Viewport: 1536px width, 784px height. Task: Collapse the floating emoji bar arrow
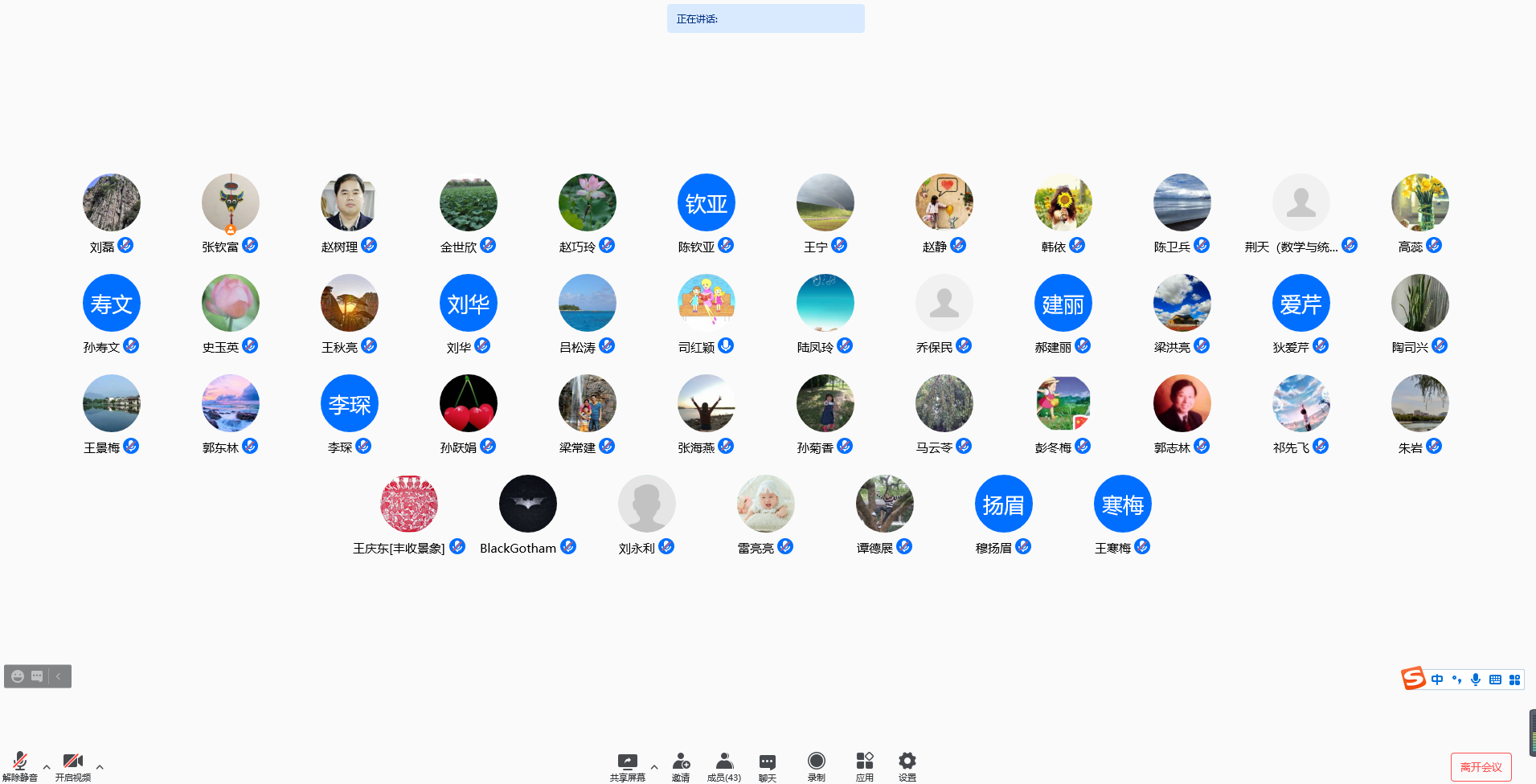click(59, 676)
